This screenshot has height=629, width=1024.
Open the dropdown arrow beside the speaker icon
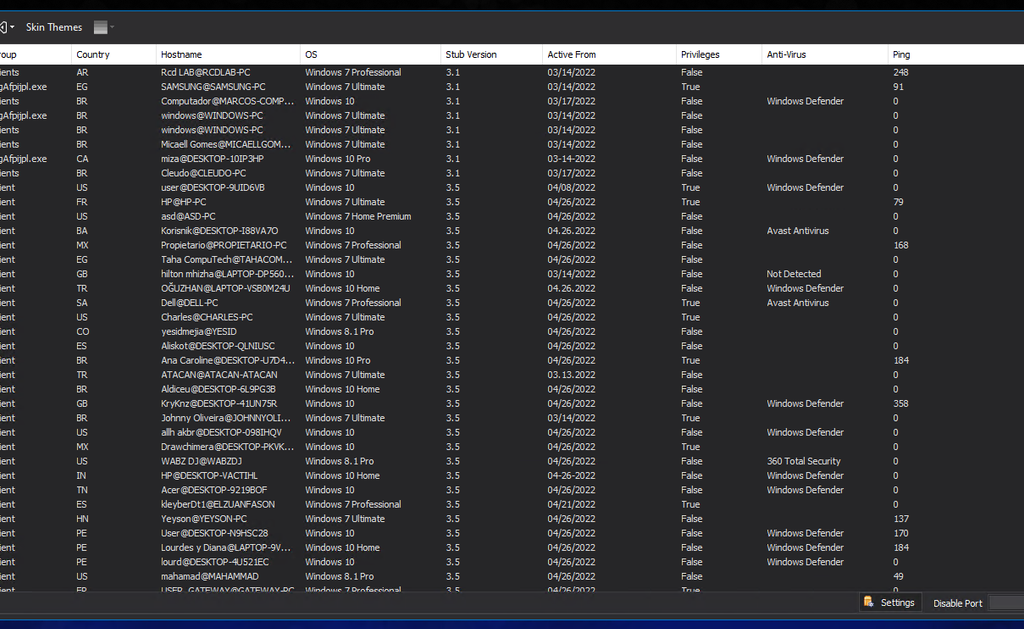13,27
